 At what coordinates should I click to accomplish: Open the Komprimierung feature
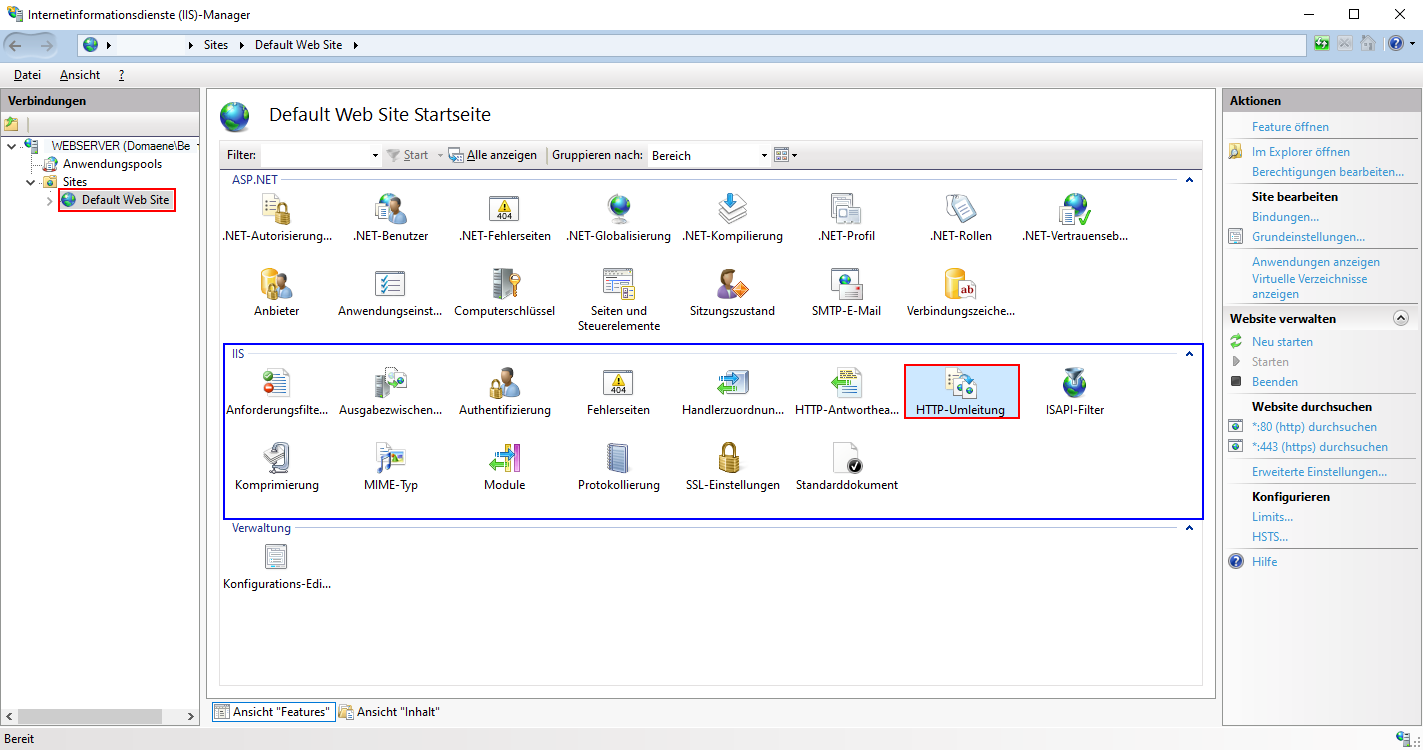click(x=276, y=467)
